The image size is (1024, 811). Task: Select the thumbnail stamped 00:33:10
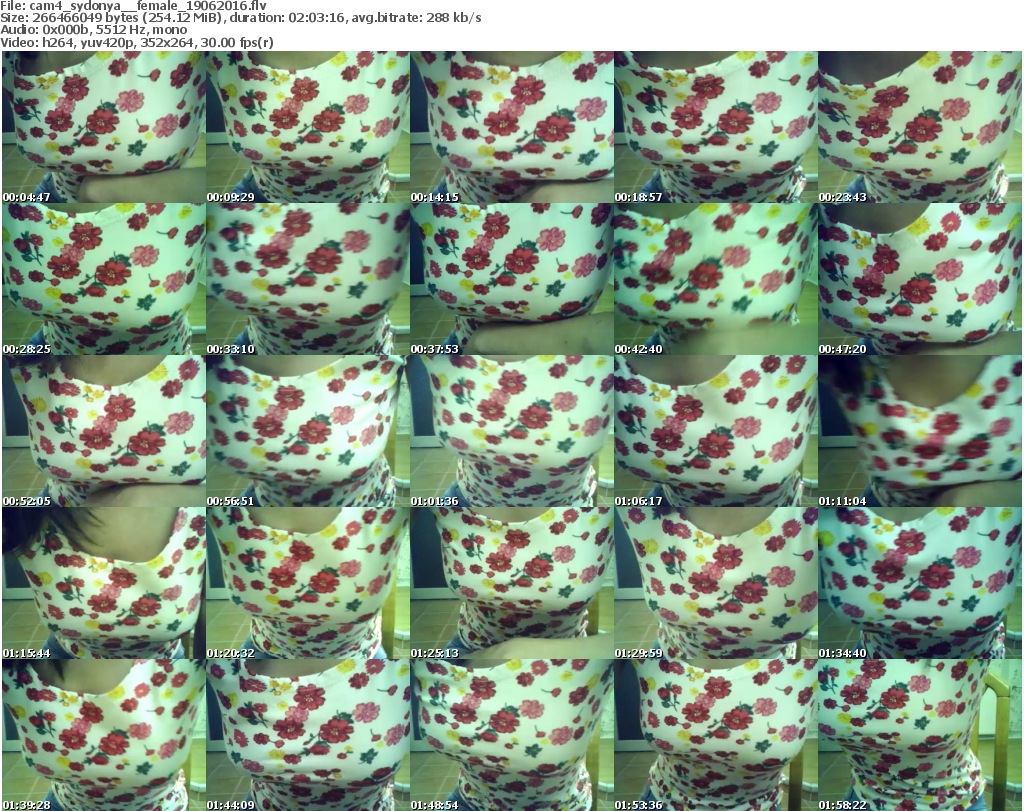click(x=308, y=279)
